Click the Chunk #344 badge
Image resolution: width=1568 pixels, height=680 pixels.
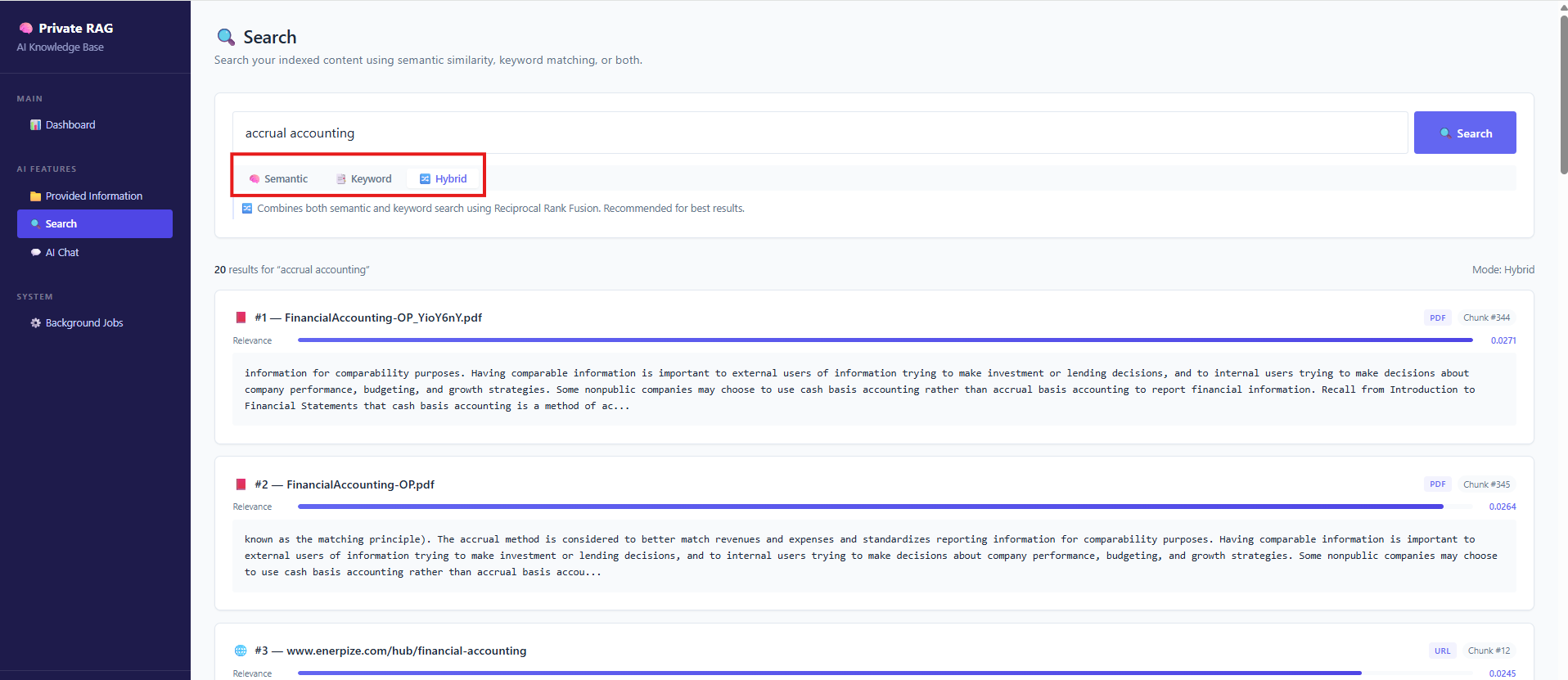point(1486,317)
